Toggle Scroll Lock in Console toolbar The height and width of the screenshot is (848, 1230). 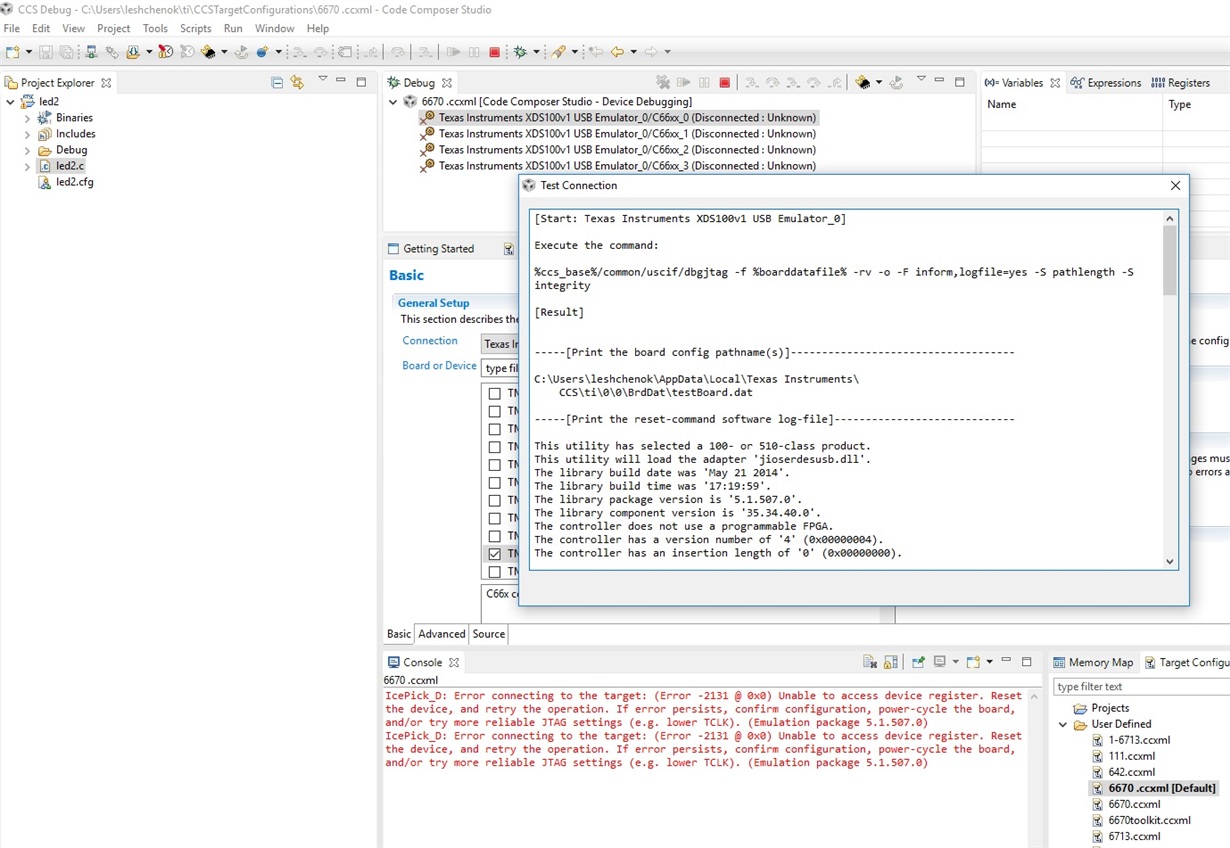pyautogui.click(x=891, y=662)
